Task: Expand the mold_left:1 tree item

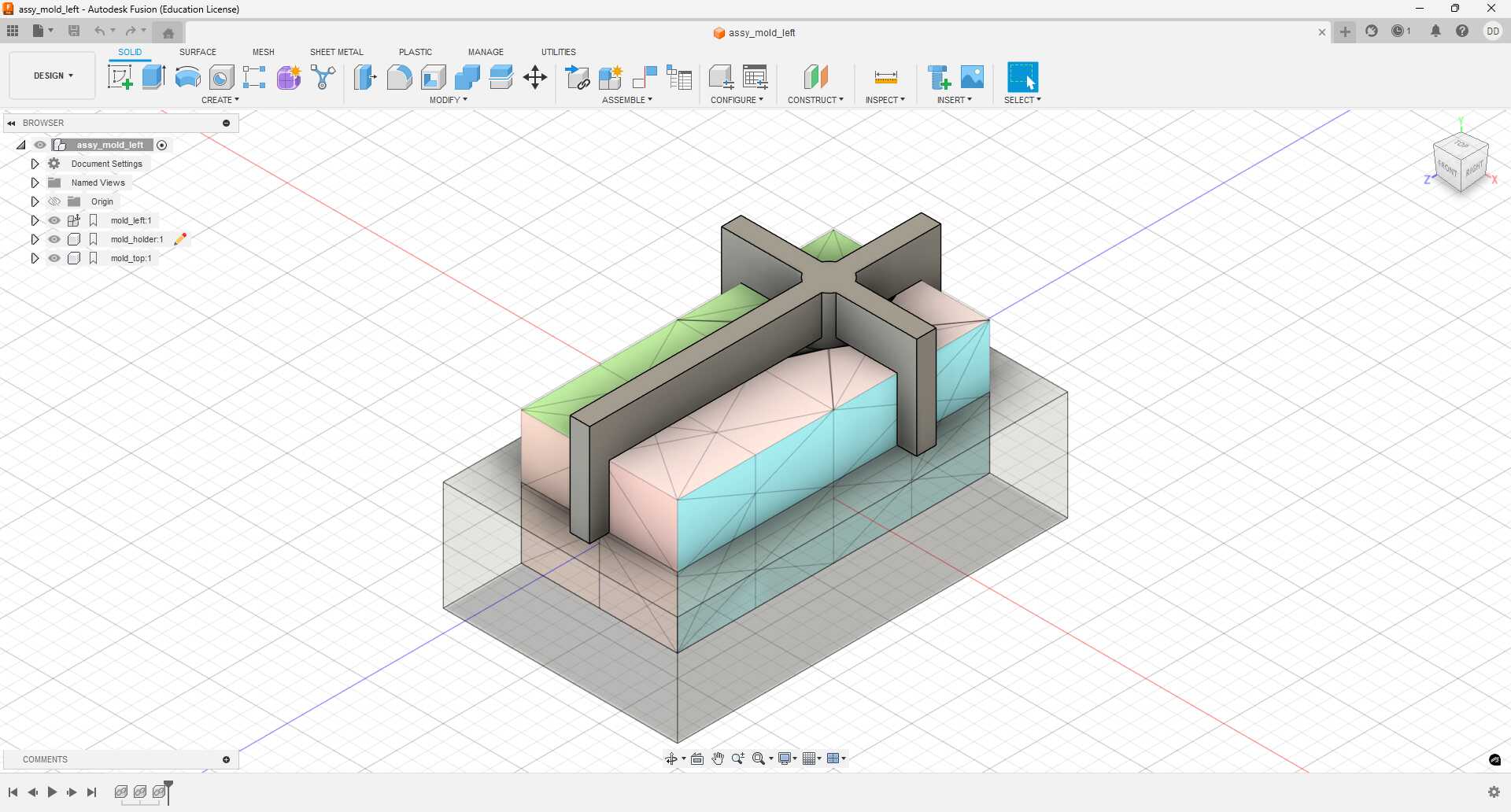Action: pyautogui.click(x=35, y=220)
